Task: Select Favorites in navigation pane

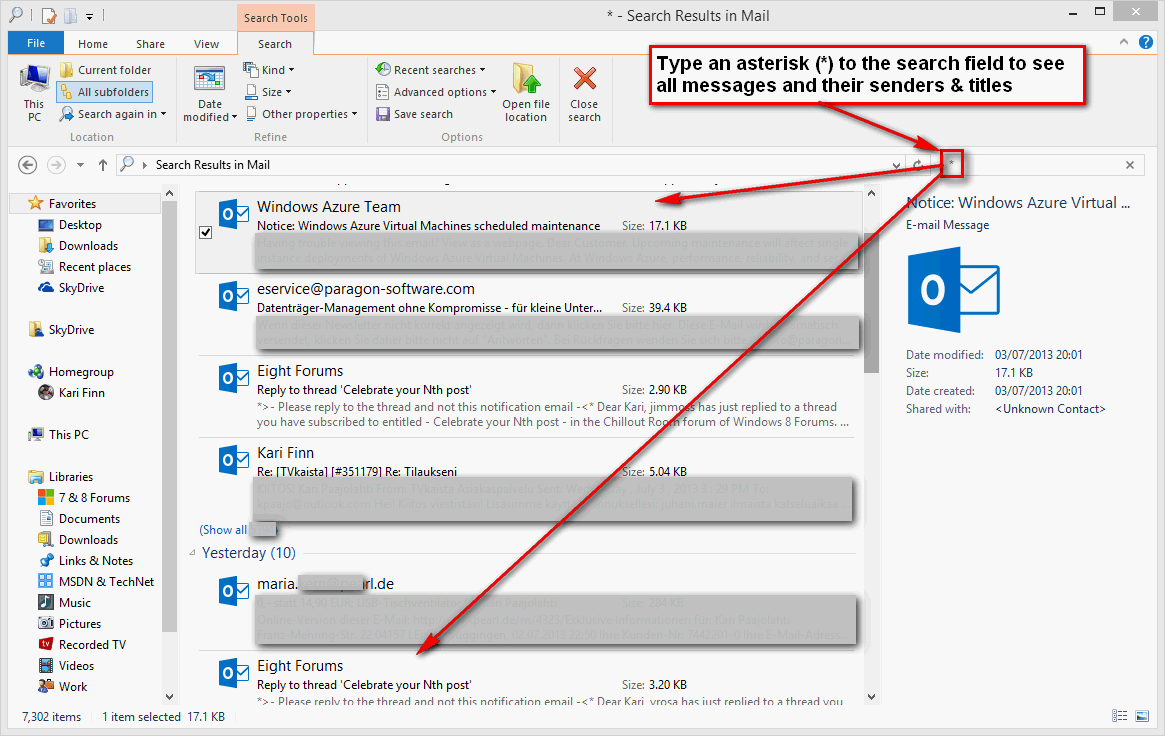Action: pyautogui.click(x=72, y=203)
